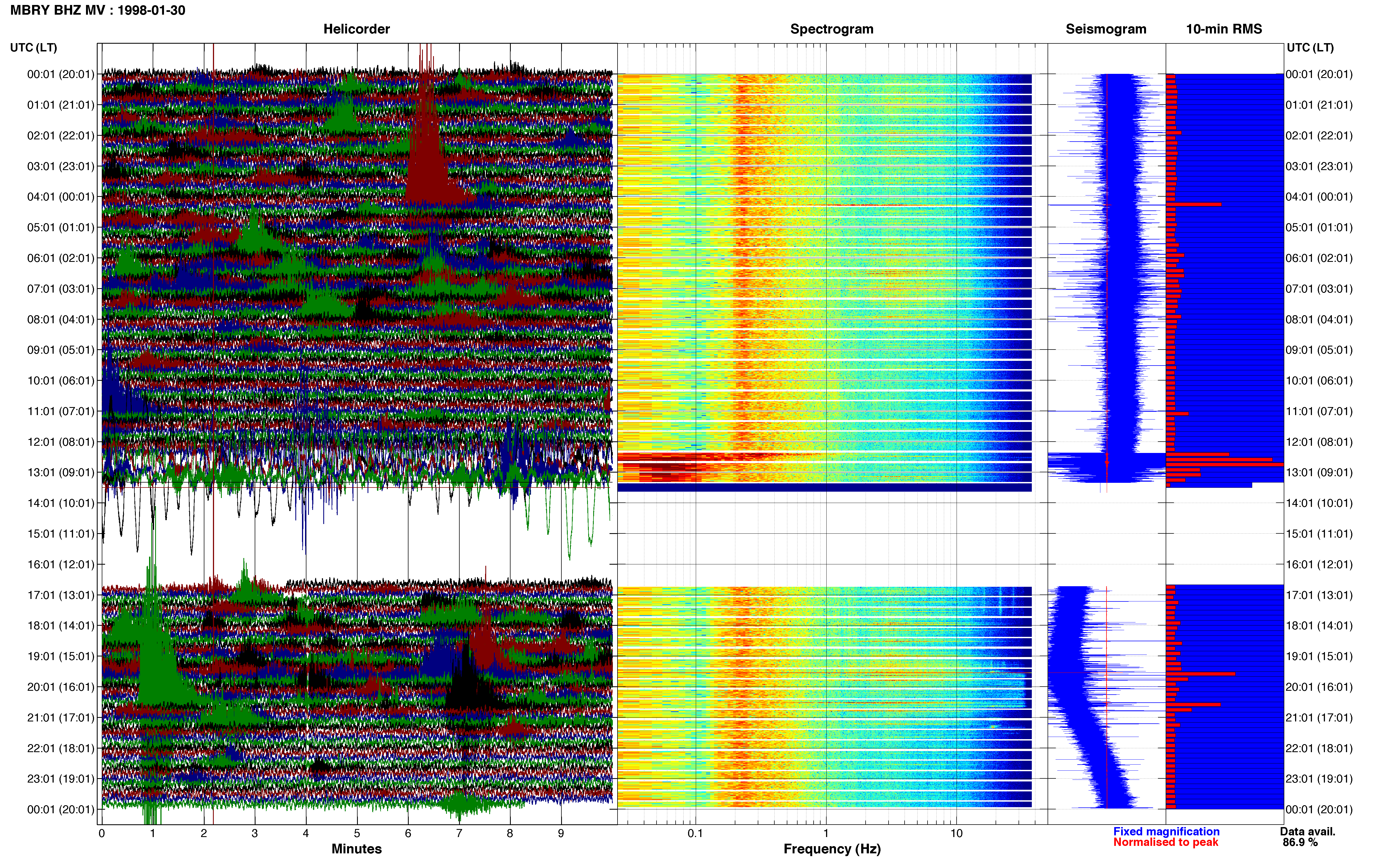
Task: Click the left 22:01 (18:01) time label
Action: (61, 748)
